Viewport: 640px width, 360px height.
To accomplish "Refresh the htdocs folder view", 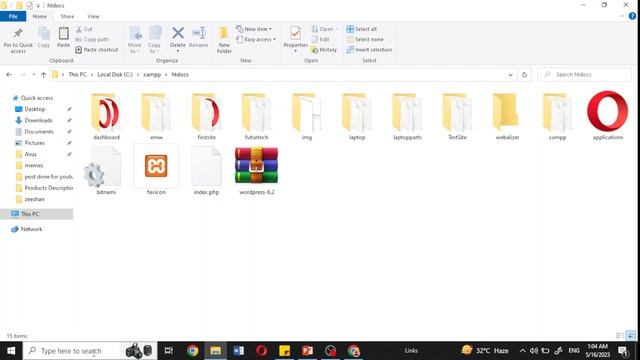I will pos(524,75).
